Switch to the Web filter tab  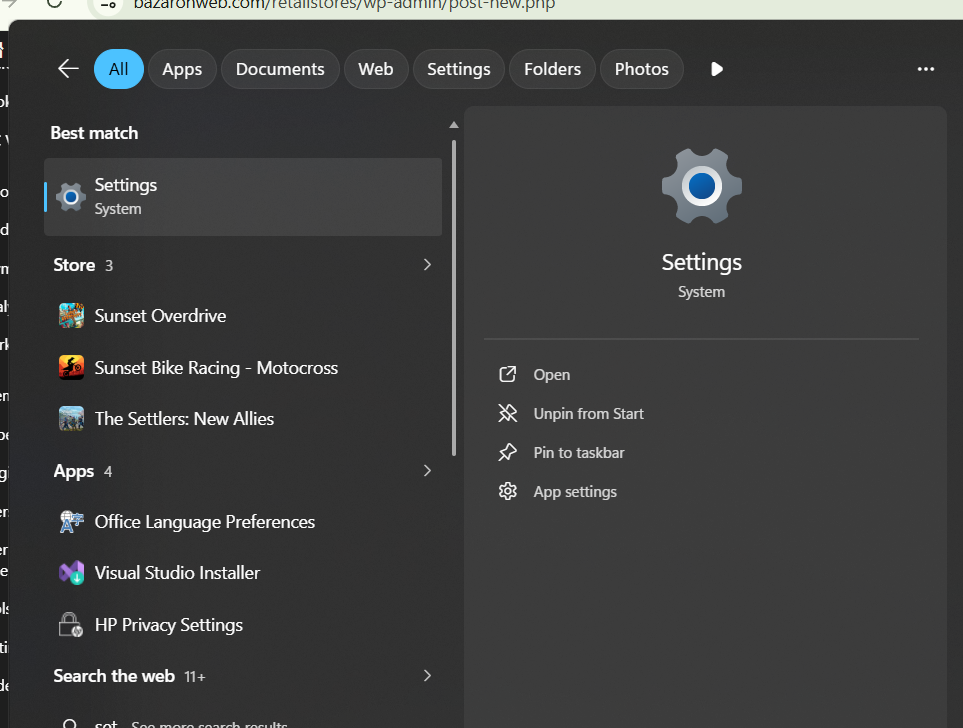(x=376, y=69)
